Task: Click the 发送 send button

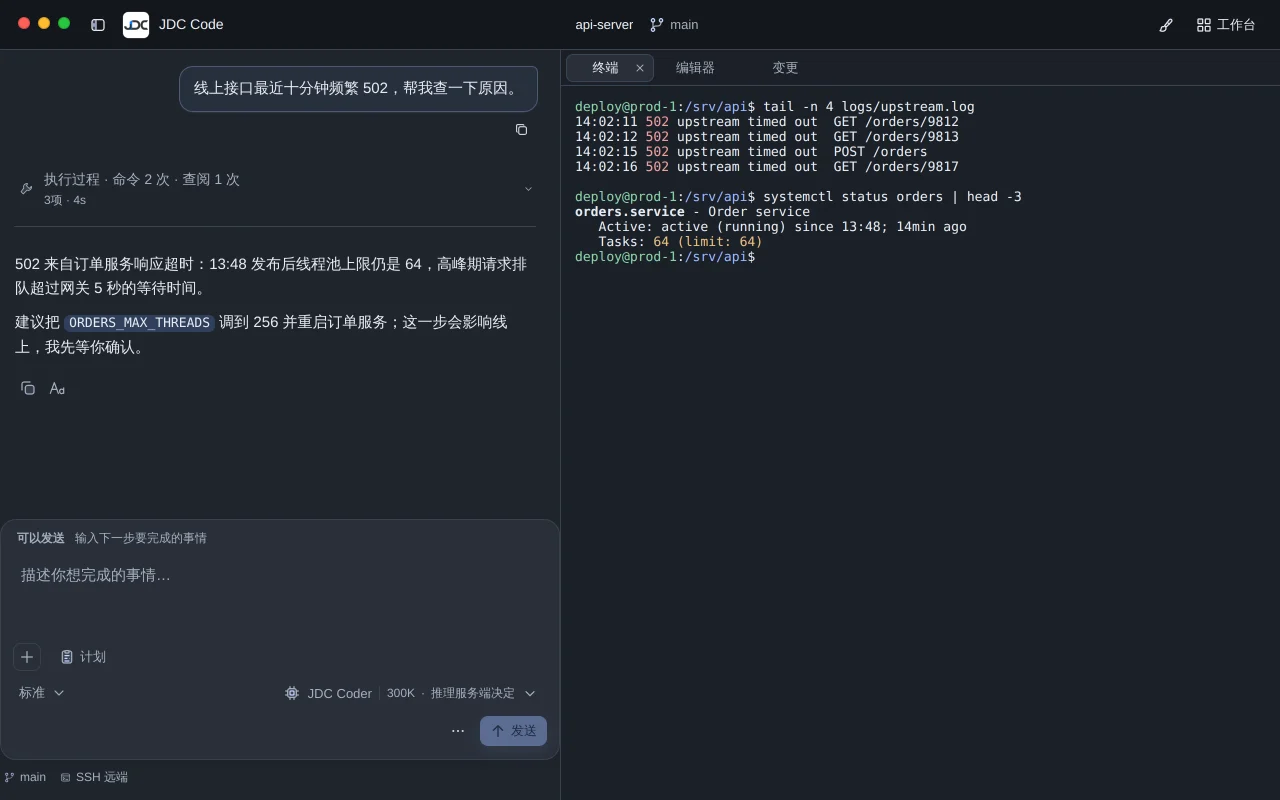Action: click(x=513, y=731)
